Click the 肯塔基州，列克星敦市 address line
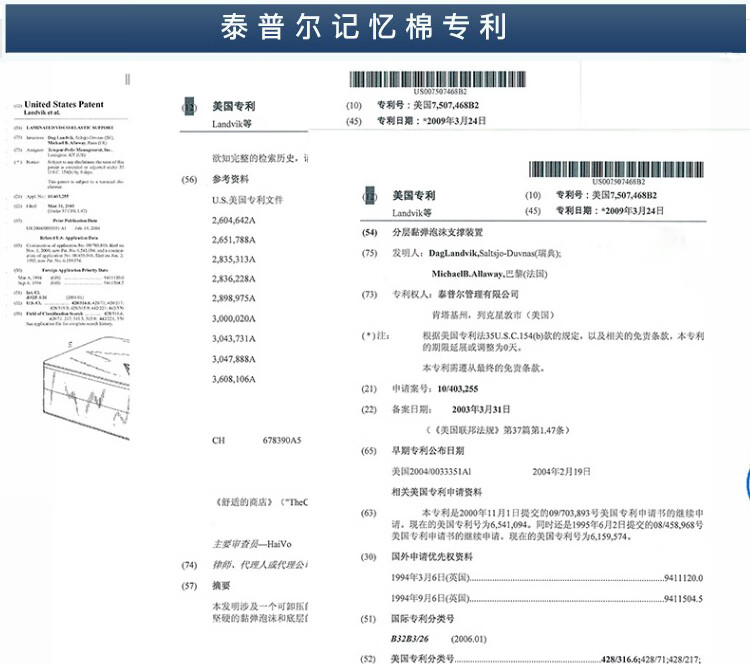Screen dimensions: 750x664 493,315
